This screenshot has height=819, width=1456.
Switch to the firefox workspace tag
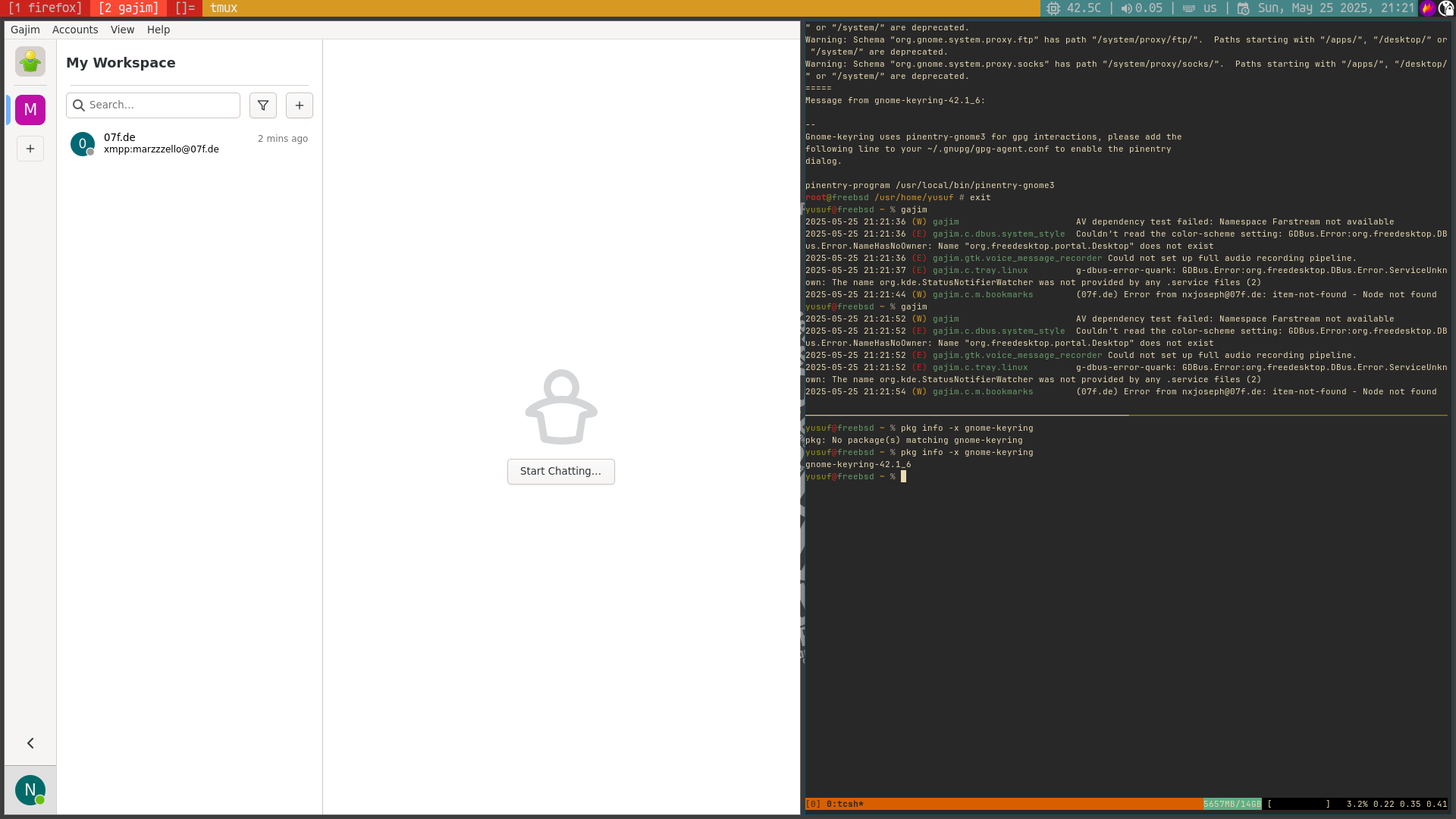click(x=45, y=8)
